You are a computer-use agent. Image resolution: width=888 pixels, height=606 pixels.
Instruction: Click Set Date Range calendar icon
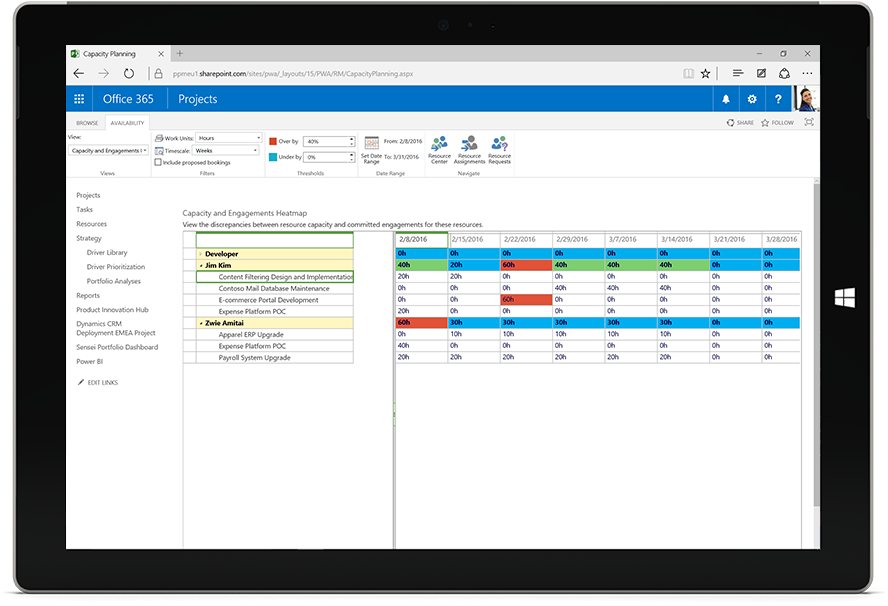point(372,143)
